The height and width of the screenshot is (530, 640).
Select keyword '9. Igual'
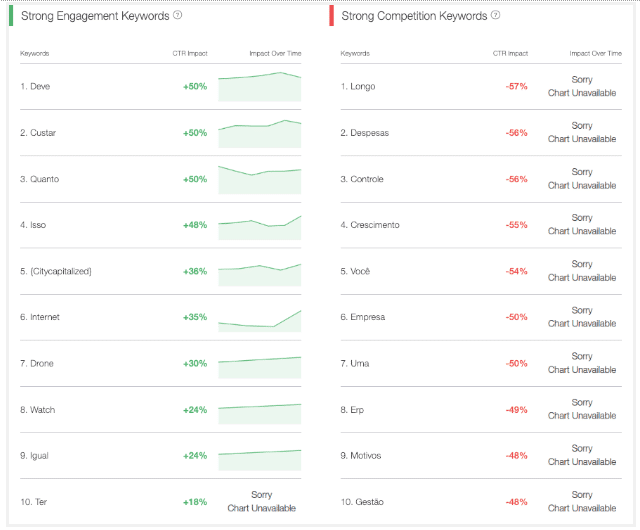[x=34, y=456]
